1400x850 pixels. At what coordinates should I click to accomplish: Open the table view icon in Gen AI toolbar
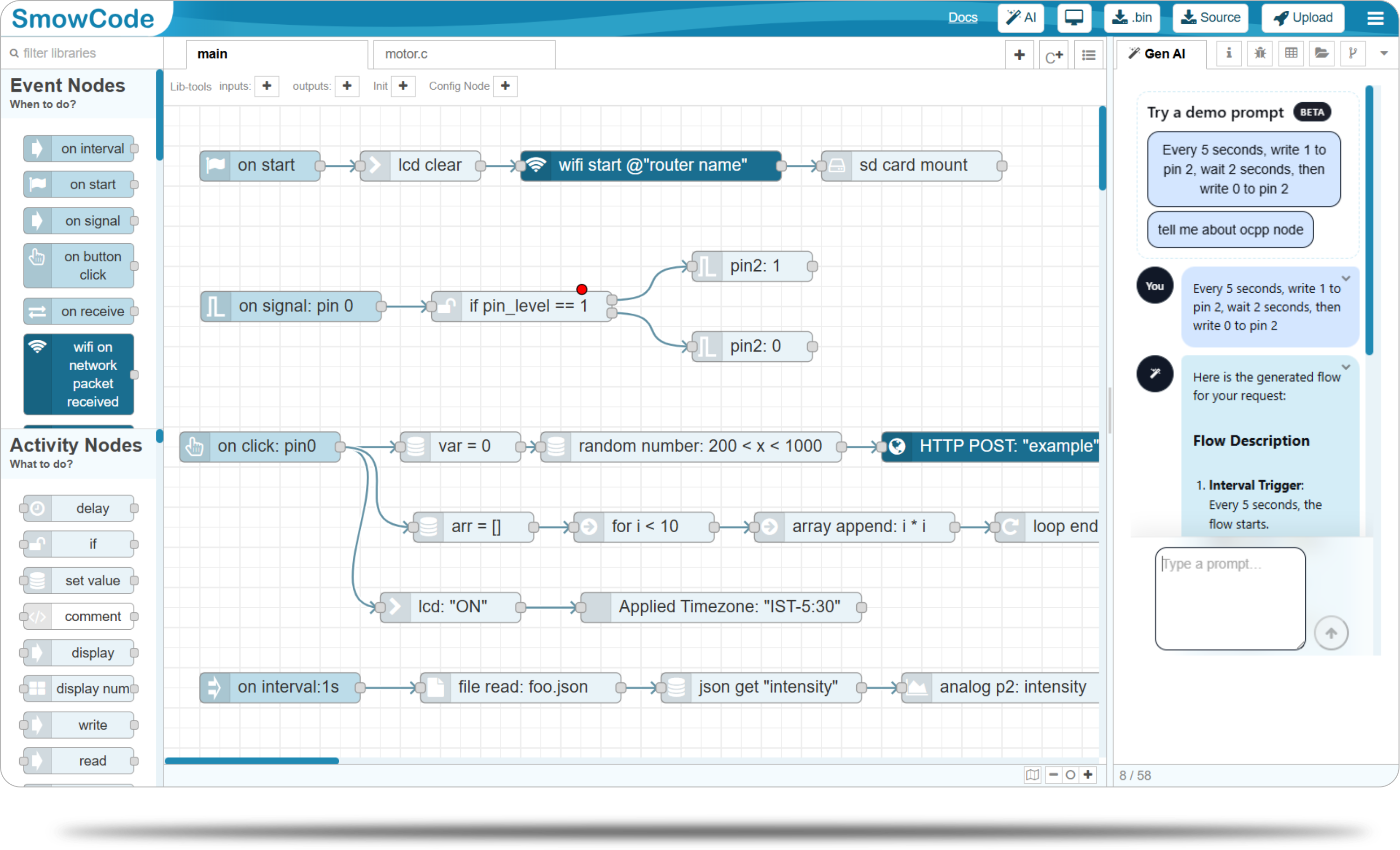click(1291, 53)
